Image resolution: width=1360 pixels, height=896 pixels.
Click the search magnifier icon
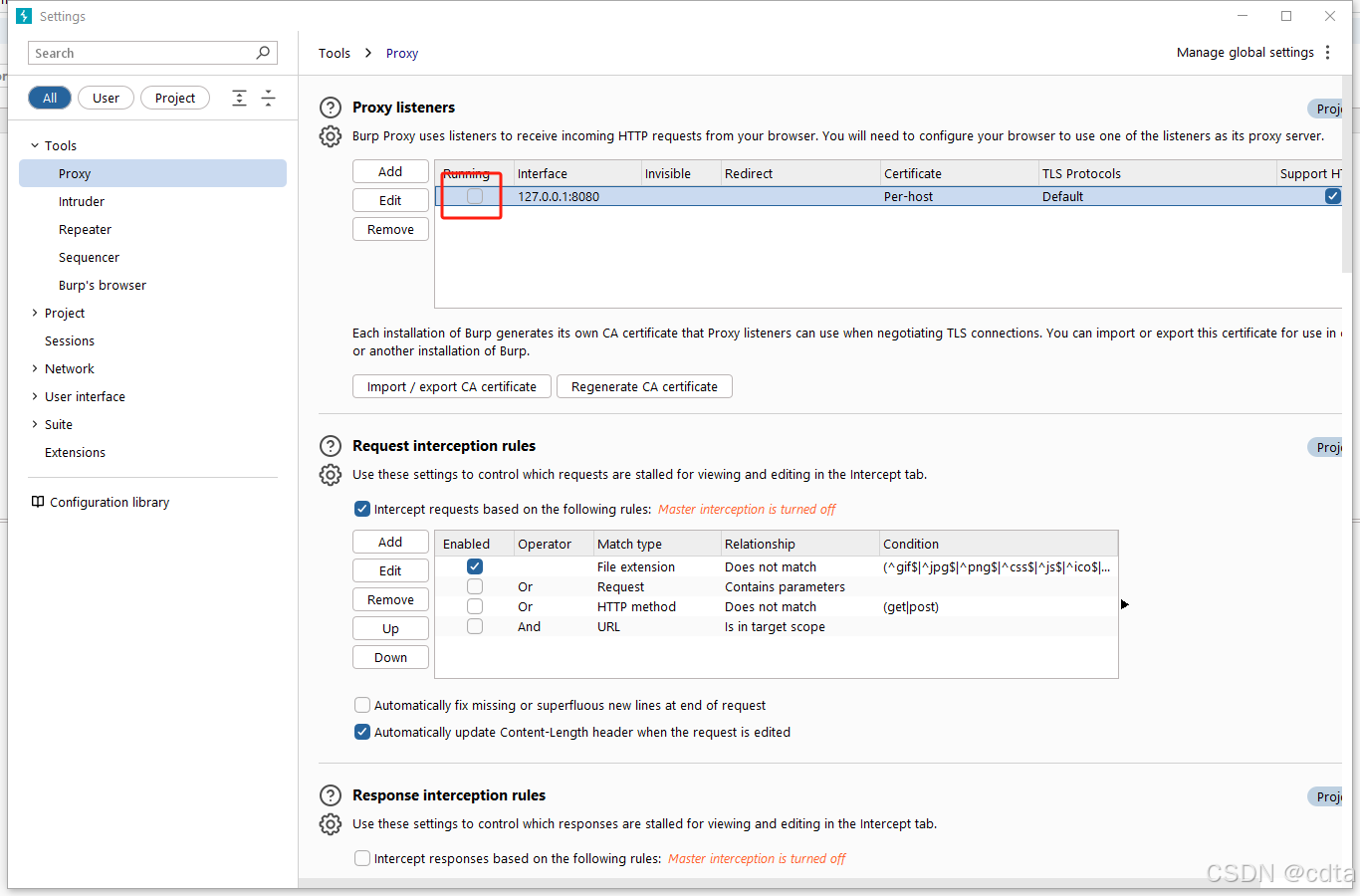263,53
